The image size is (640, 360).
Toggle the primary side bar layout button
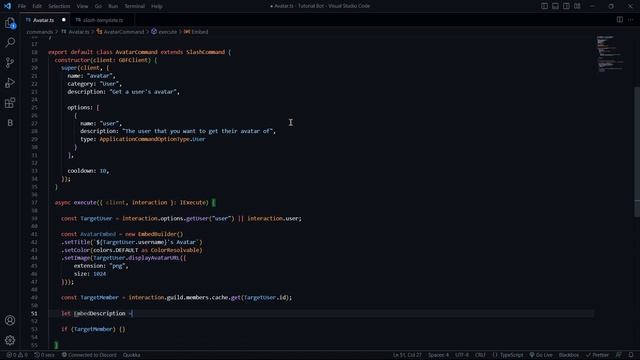pyautogui.click(x=544, y=6)
